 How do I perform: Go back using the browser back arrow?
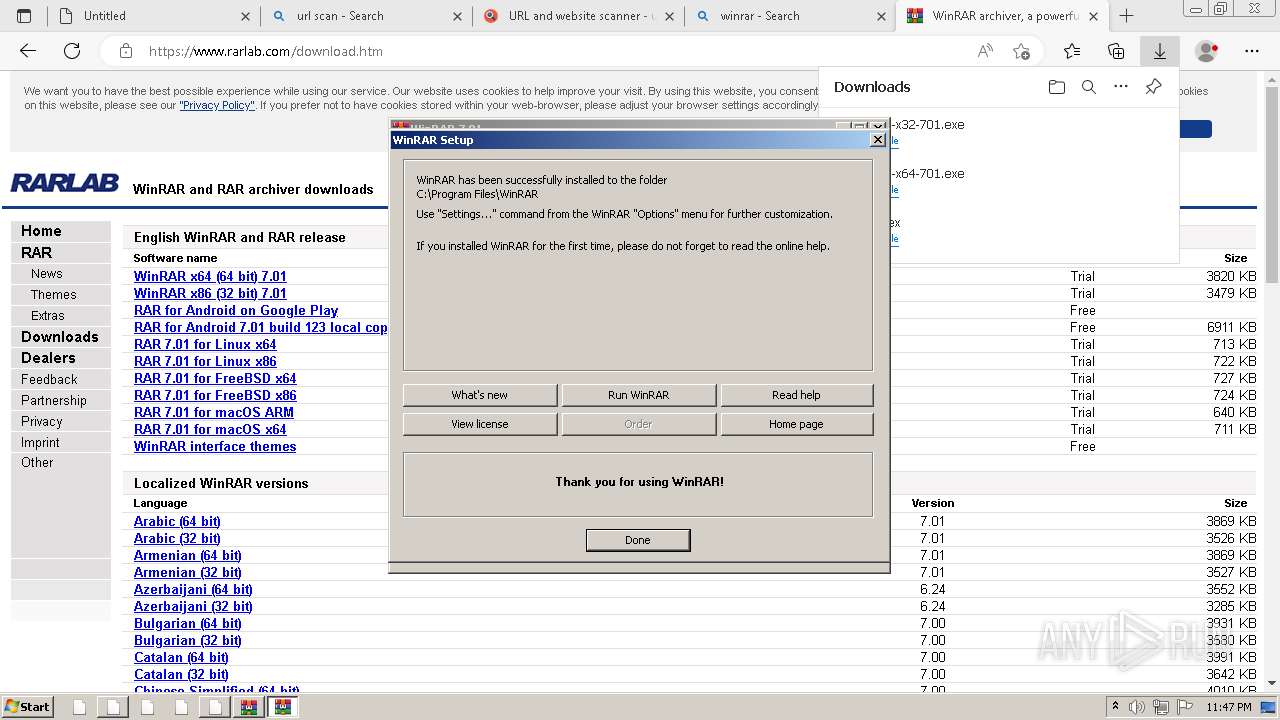pyautogui.click(x=28, y=51)
